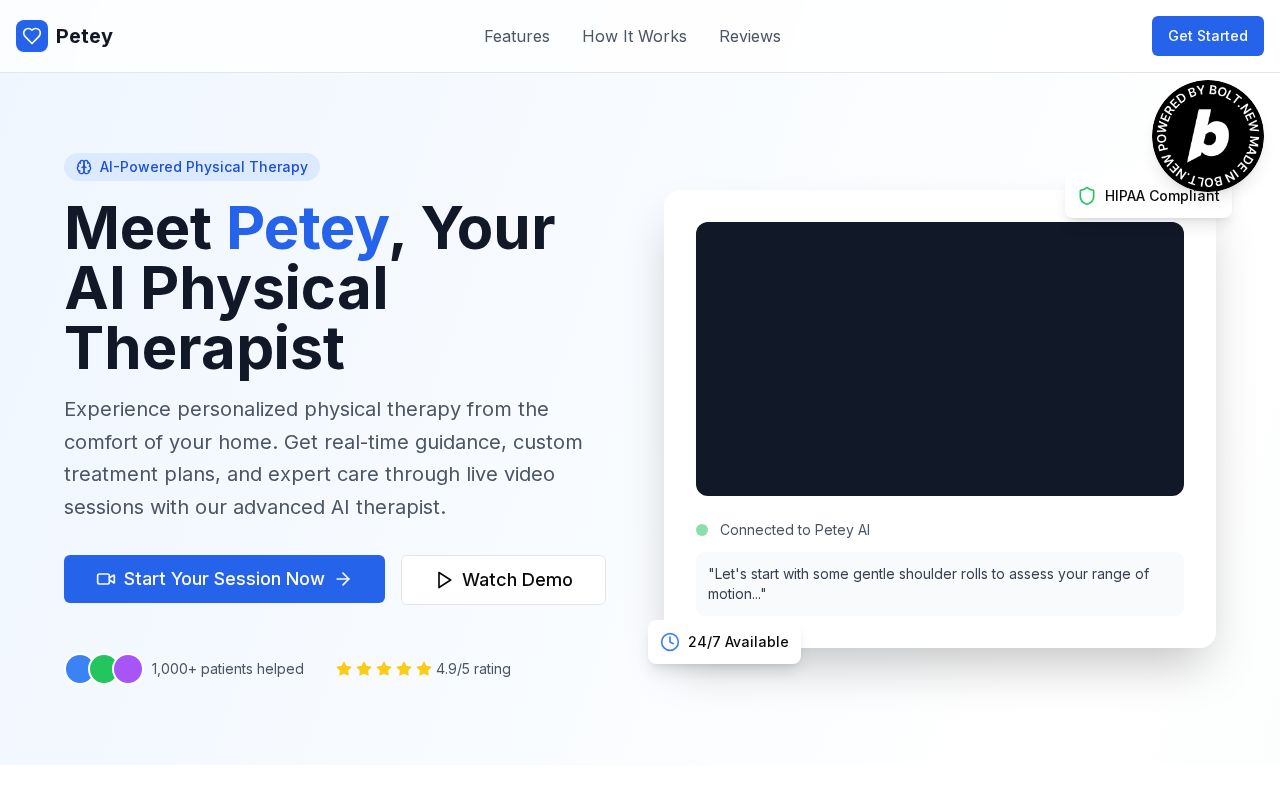
Task: Click the Powered by Bolt.new badge
Action: tap(1208, 136)
